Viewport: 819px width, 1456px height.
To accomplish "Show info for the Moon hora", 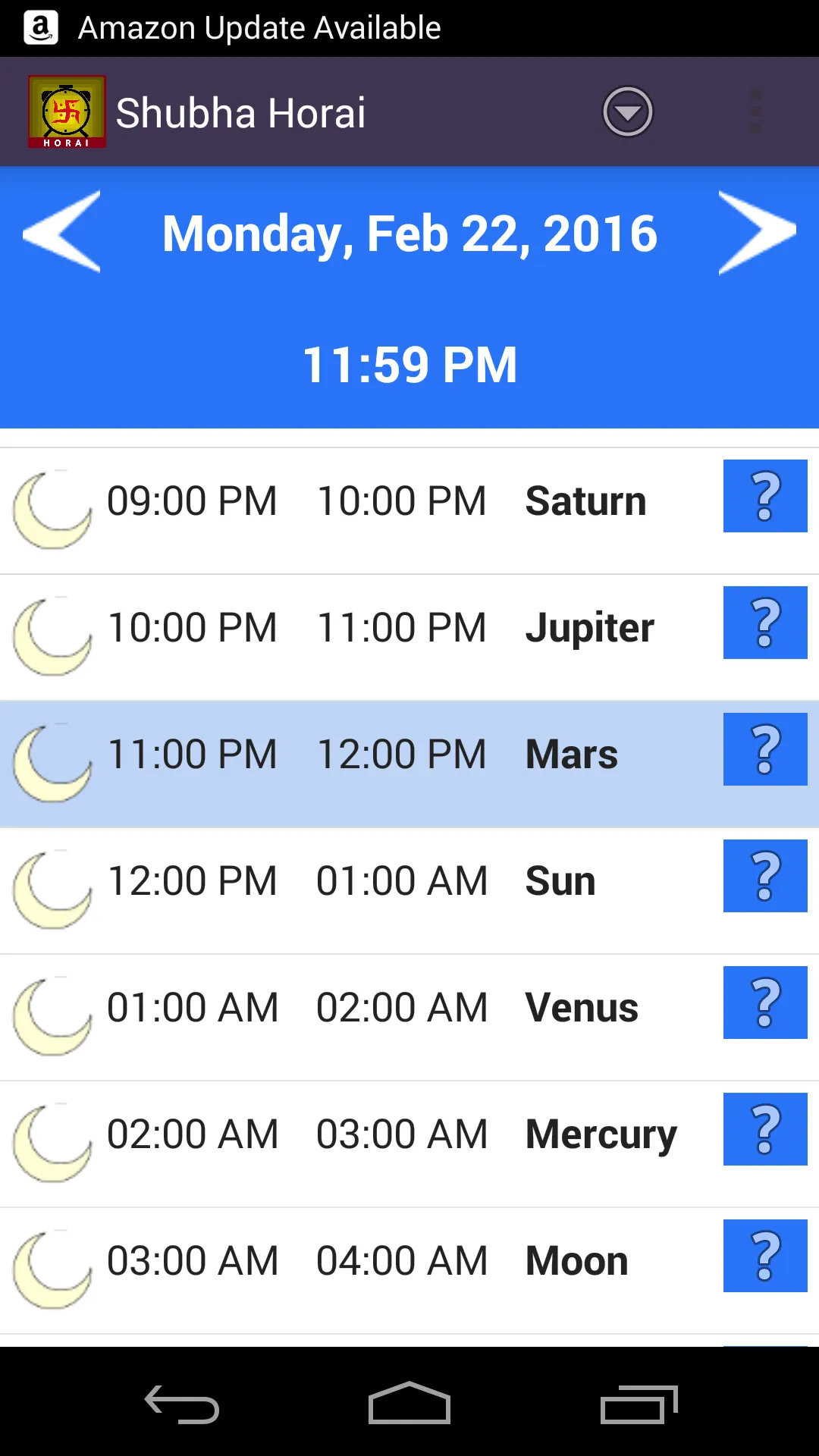I will coord(764,1256).
